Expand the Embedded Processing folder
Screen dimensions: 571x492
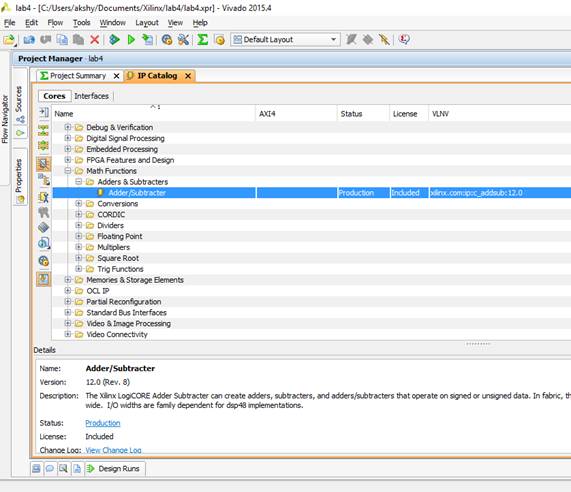coord(67,149)
